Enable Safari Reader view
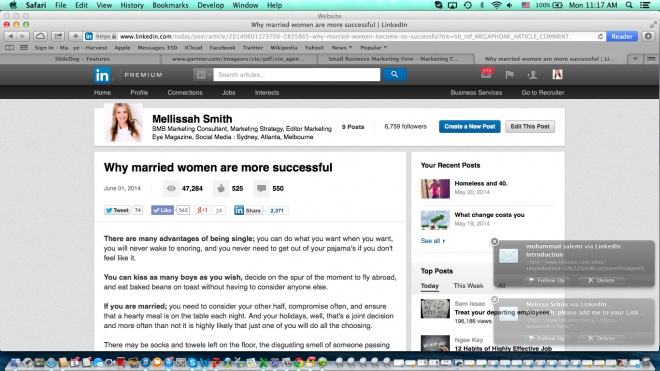This screenshot has width=660, height=371. (x=622, y=36)
